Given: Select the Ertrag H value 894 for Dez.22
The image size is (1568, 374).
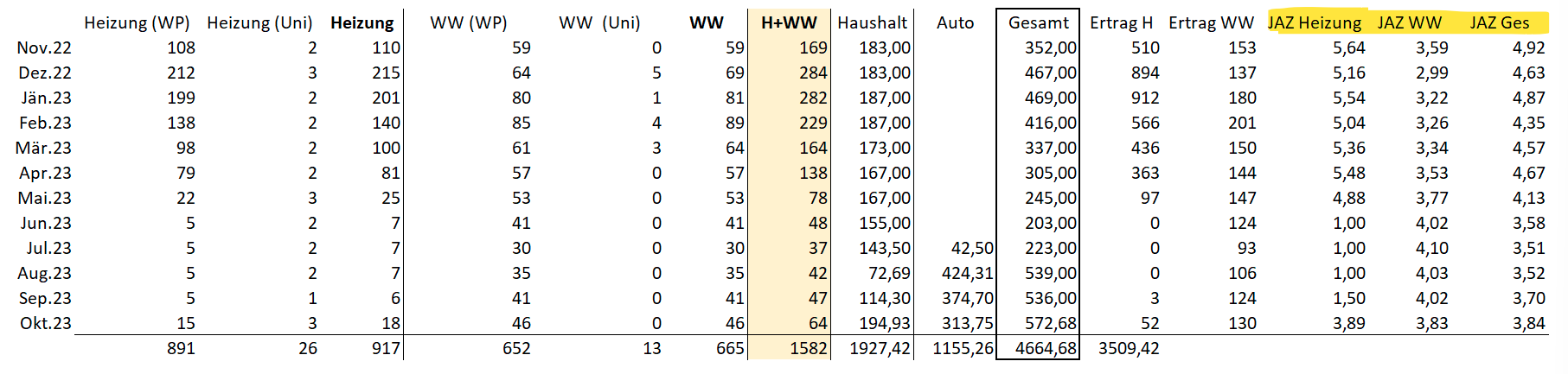Looking at the screenshot, I should (x=1145, y=73).
